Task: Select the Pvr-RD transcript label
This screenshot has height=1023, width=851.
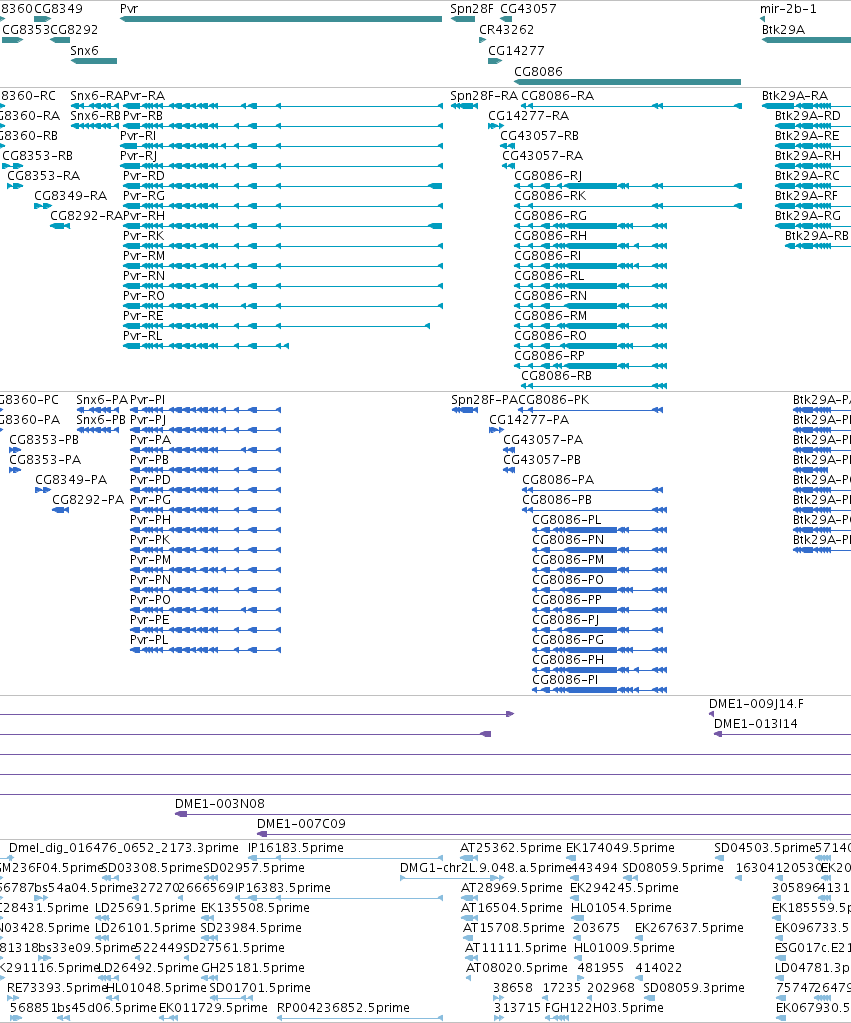Action: tap(144, 176)
